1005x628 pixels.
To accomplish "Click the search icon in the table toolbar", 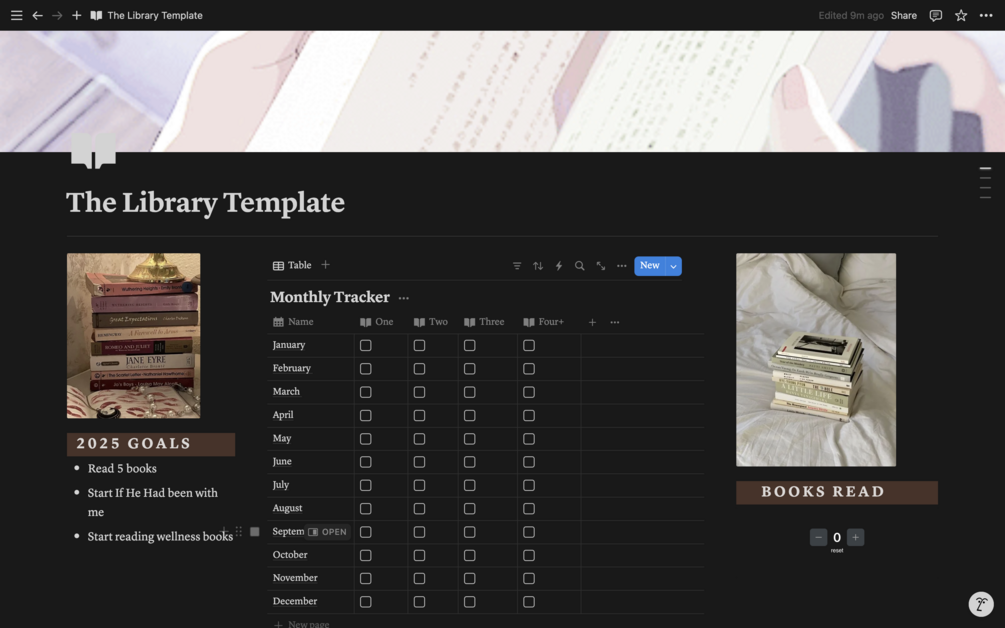I will (x=580, y=265).
